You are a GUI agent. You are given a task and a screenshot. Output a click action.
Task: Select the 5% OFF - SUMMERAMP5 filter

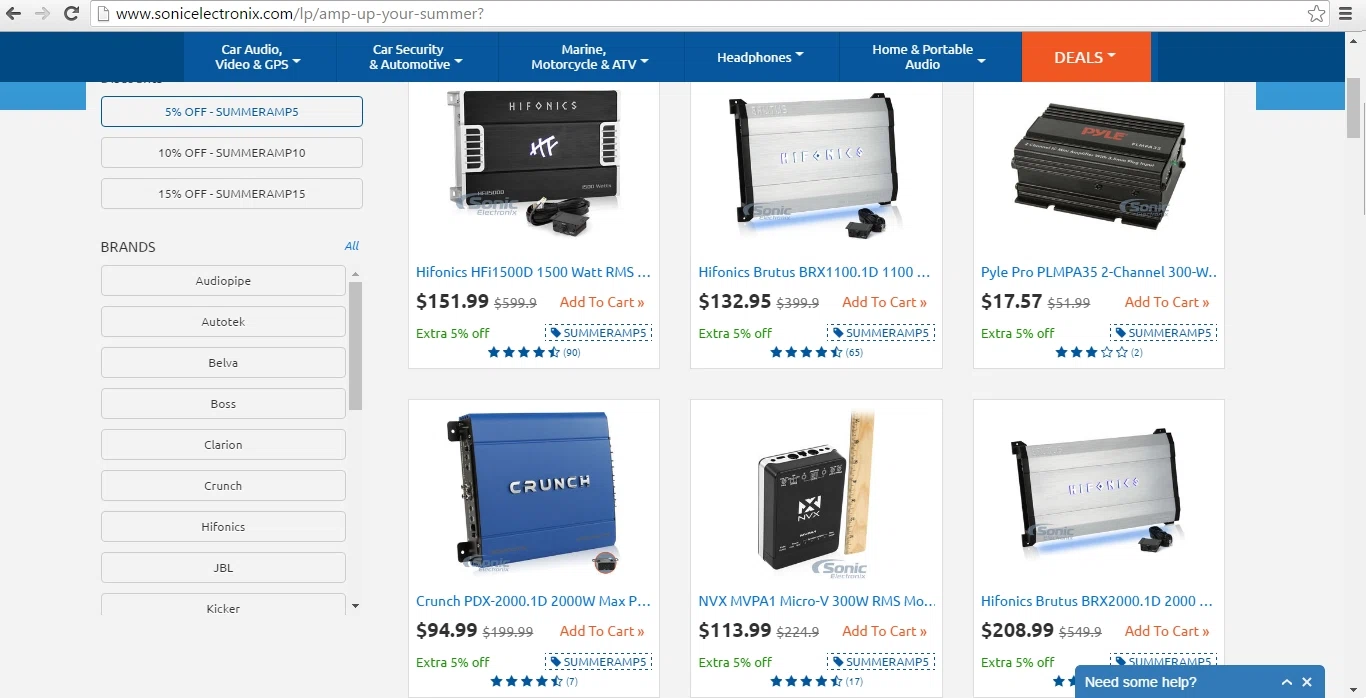coord(232,112)
